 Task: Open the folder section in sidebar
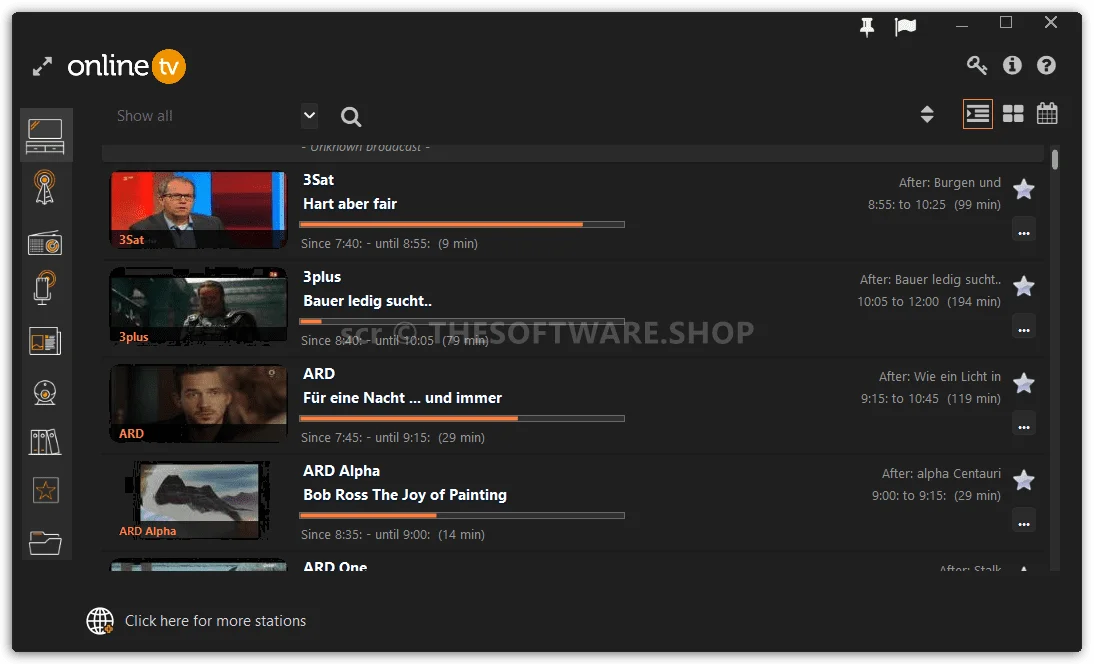coord(45,543)
